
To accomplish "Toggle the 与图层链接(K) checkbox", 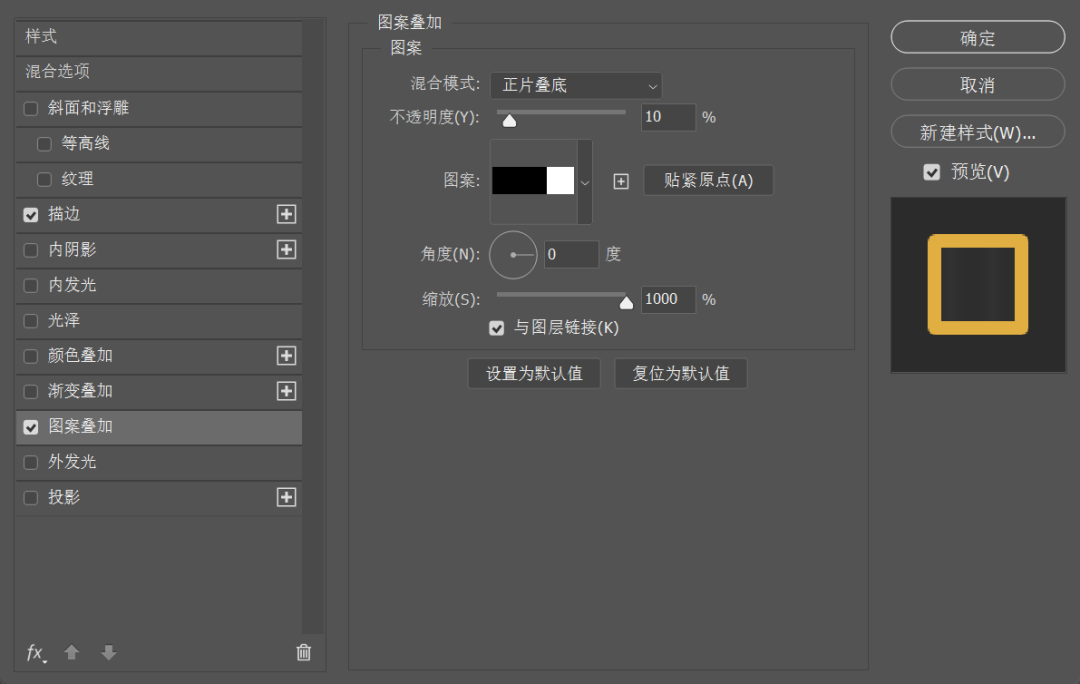I will (496, 327).
